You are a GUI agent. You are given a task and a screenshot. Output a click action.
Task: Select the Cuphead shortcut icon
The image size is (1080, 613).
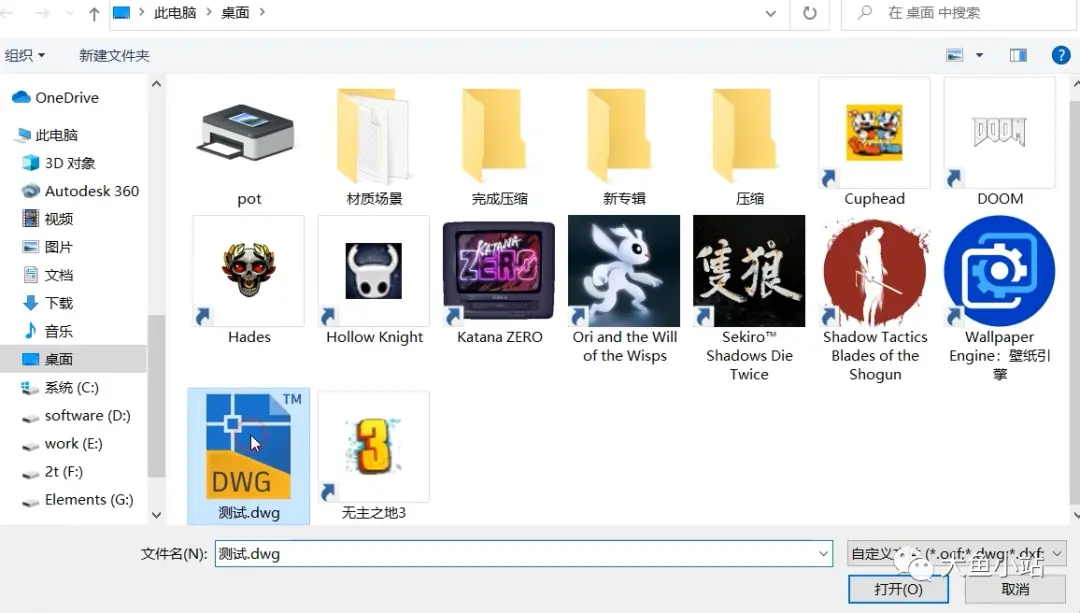(x=874, y=133)
